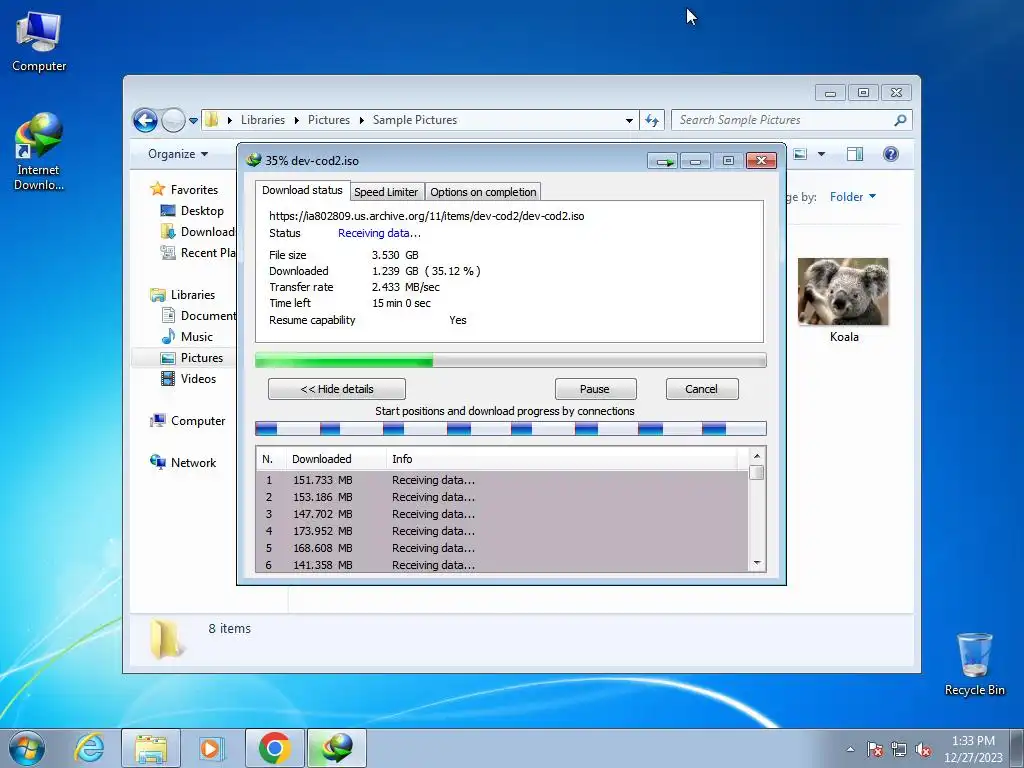Open the Explorer recent locations dropdown arrow
1024x768 pixels.
click(x=193, y=120)
